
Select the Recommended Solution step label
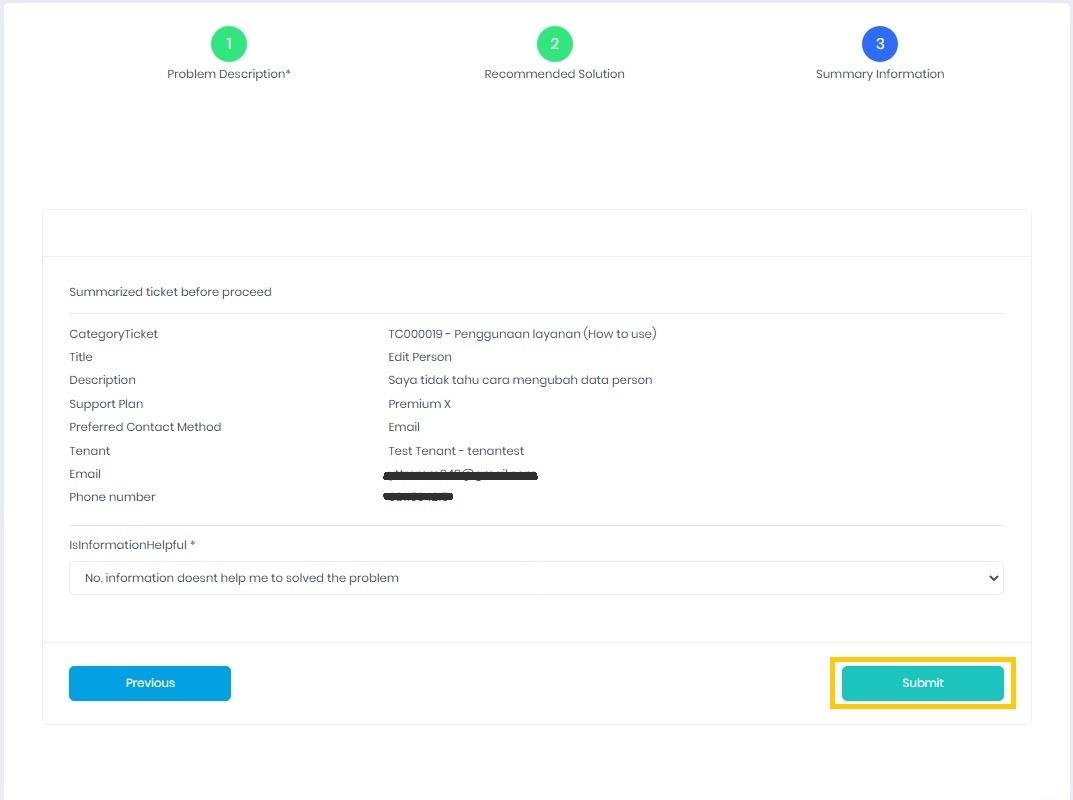point(554,73)
